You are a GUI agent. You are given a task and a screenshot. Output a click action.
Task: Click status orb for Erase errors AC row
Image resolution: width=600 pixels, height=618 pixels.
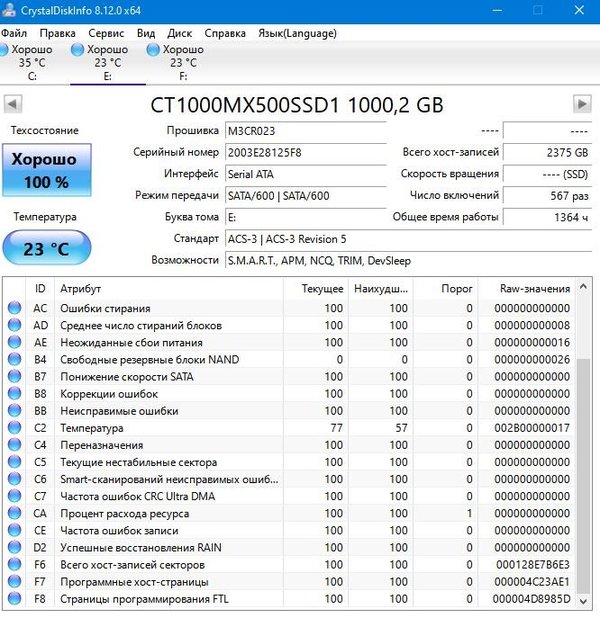(14, 308)
